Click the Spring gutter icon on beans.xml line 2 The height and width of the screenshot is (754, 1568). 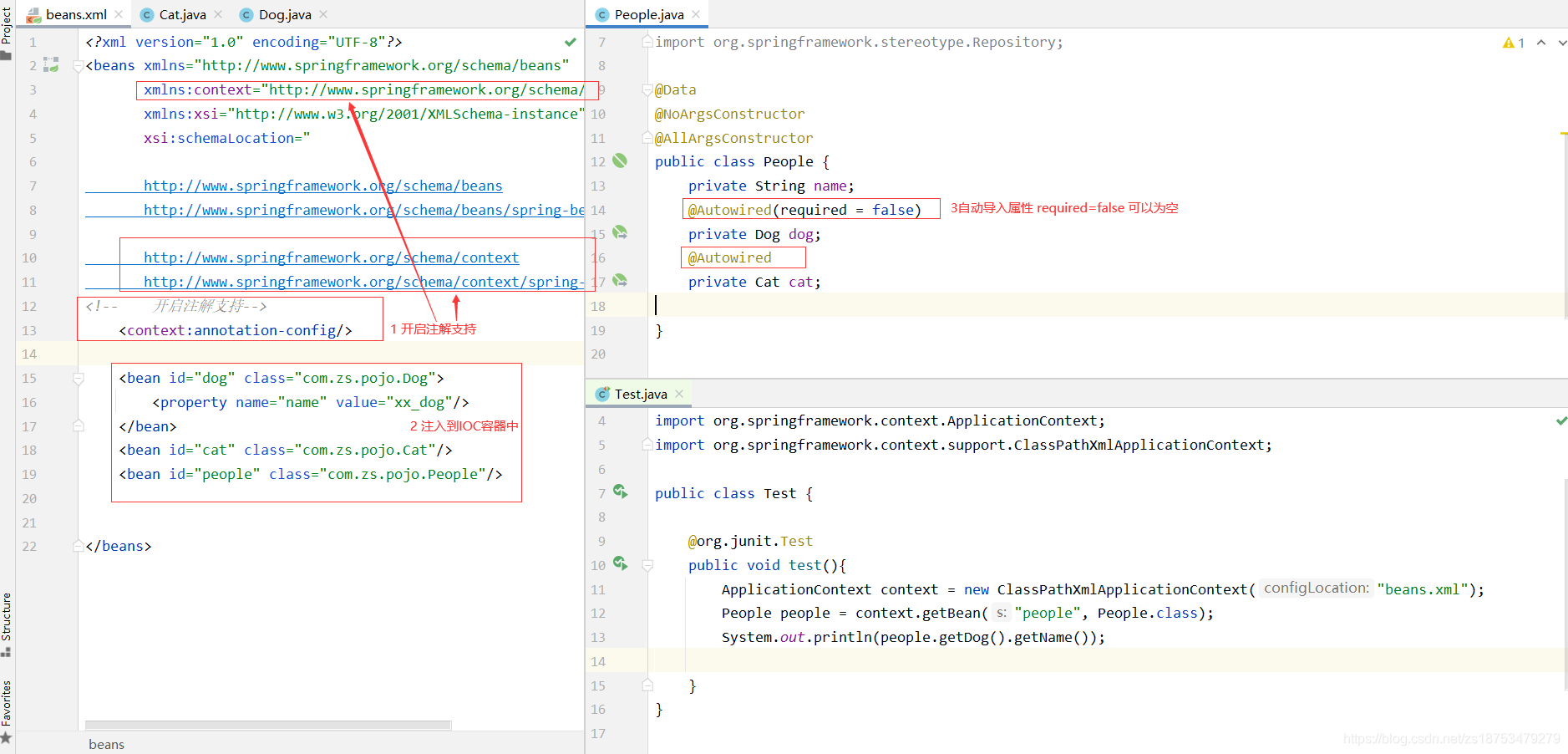[x=51, y=64]
